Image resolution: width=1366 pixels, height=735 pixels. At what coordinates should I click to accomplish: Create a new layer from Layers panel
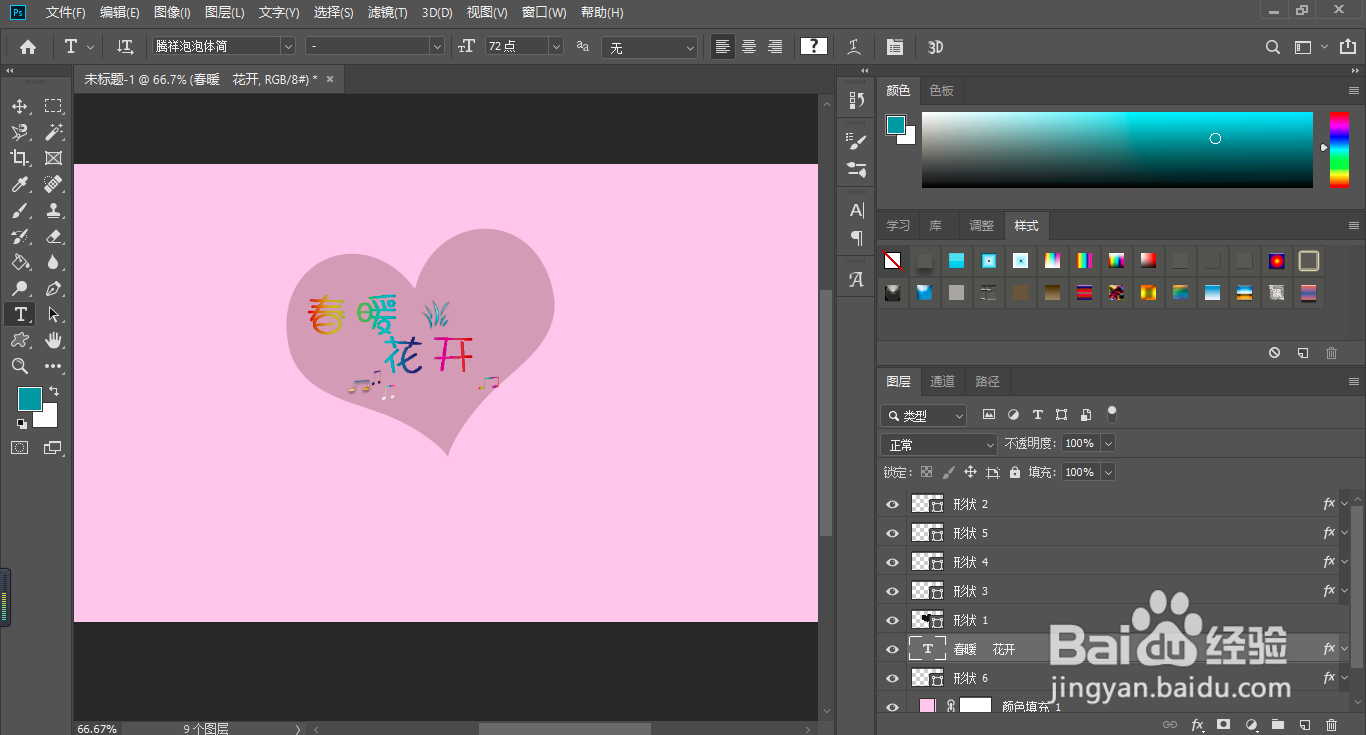point(1304,724)
